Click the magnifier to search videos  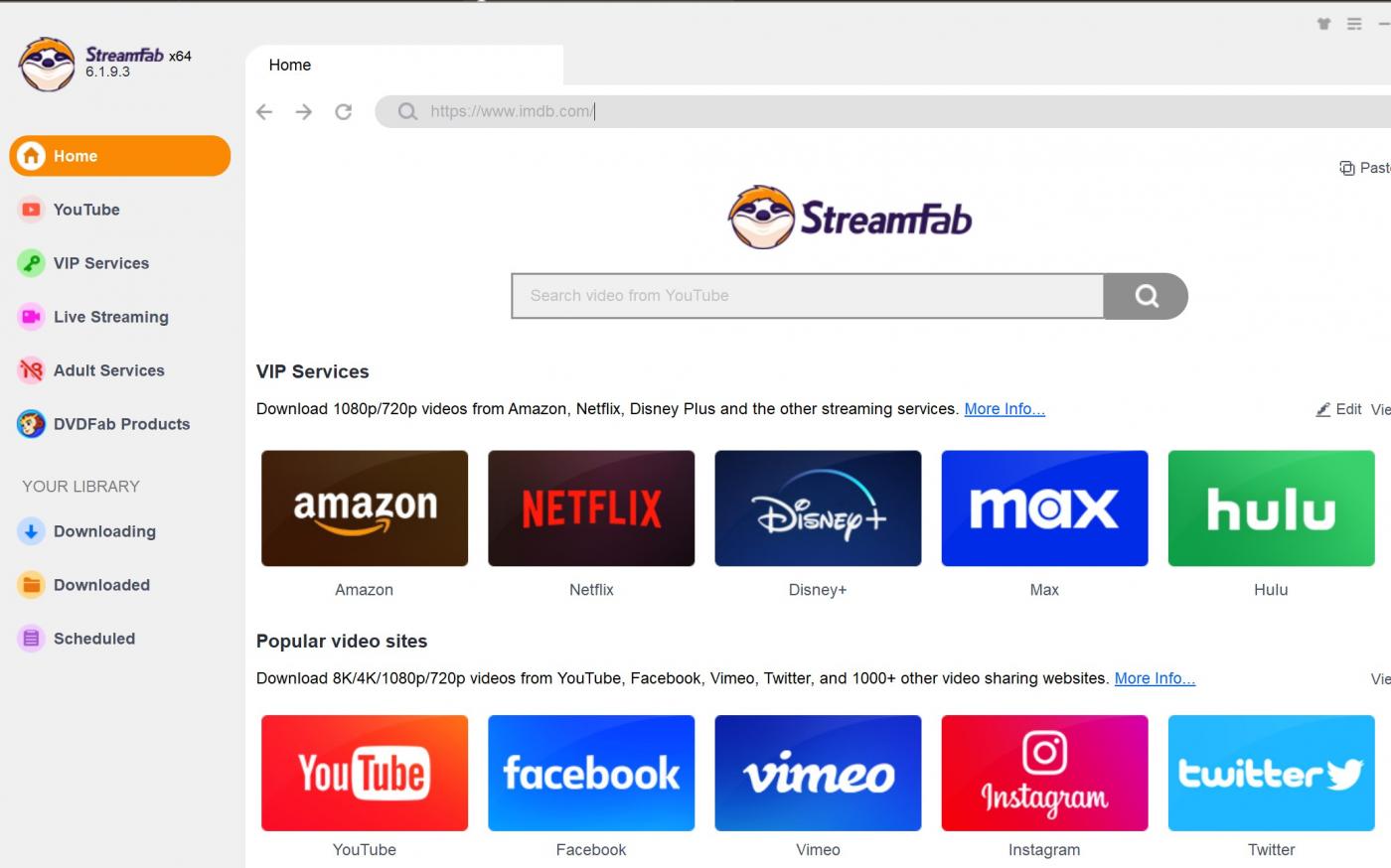point(1145,296)
